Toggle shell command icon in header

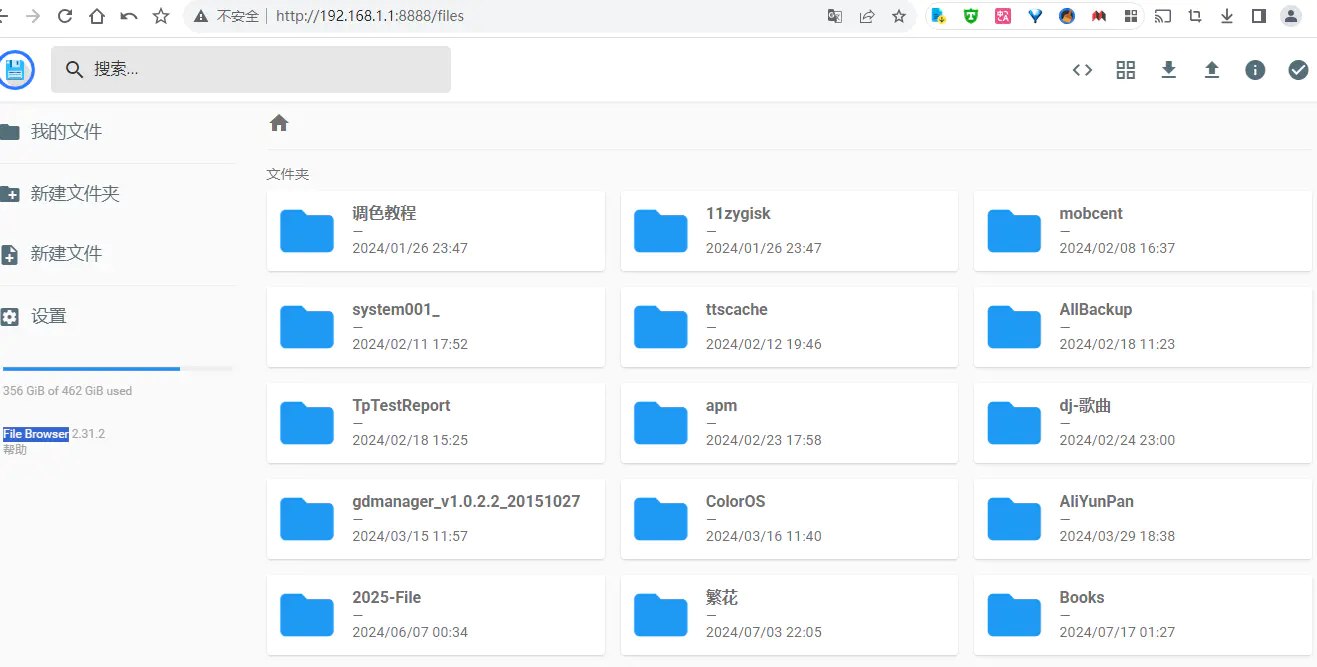(1082, 70)
